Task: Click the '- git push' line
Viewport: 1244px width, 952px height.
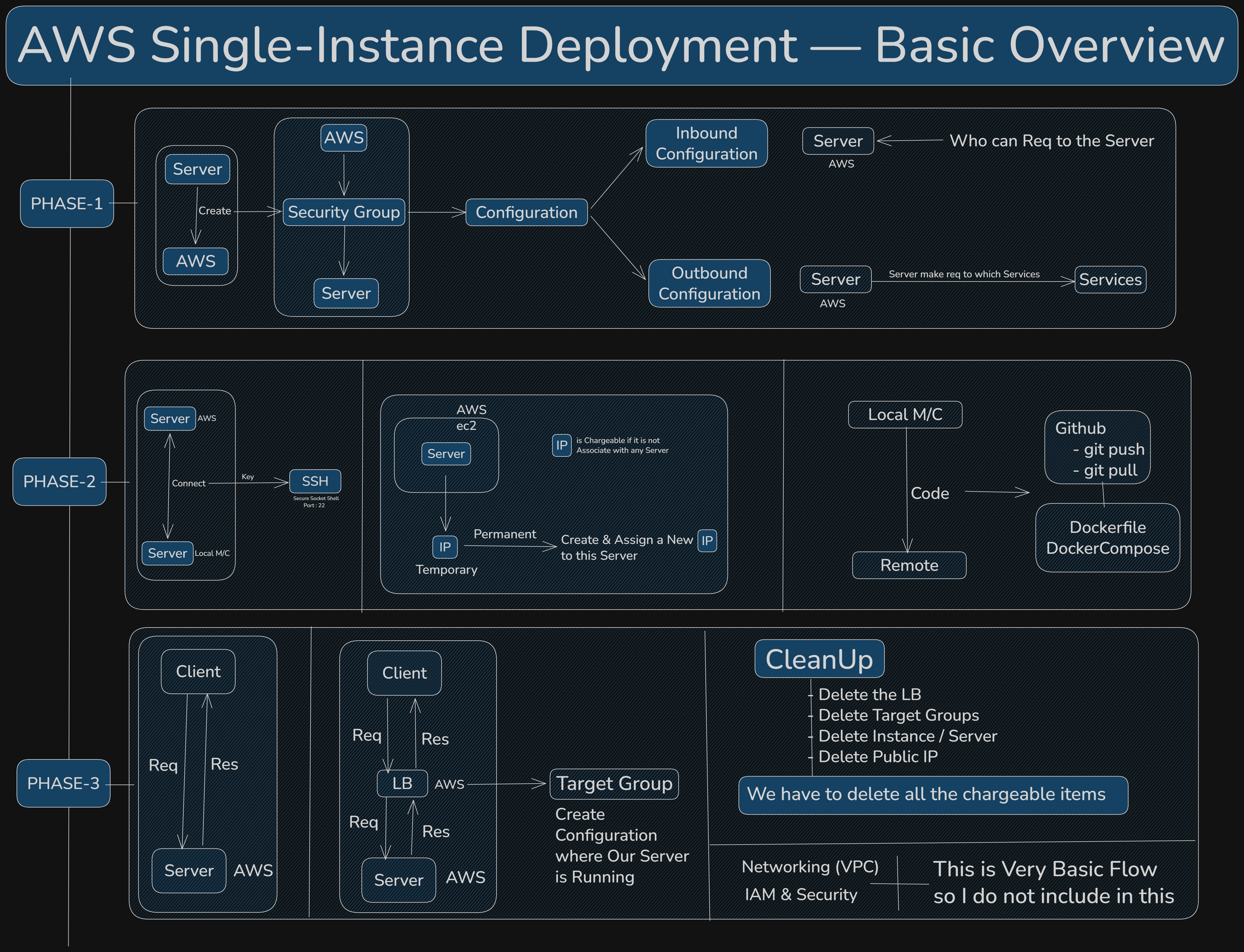Action: coord(1108,449)
